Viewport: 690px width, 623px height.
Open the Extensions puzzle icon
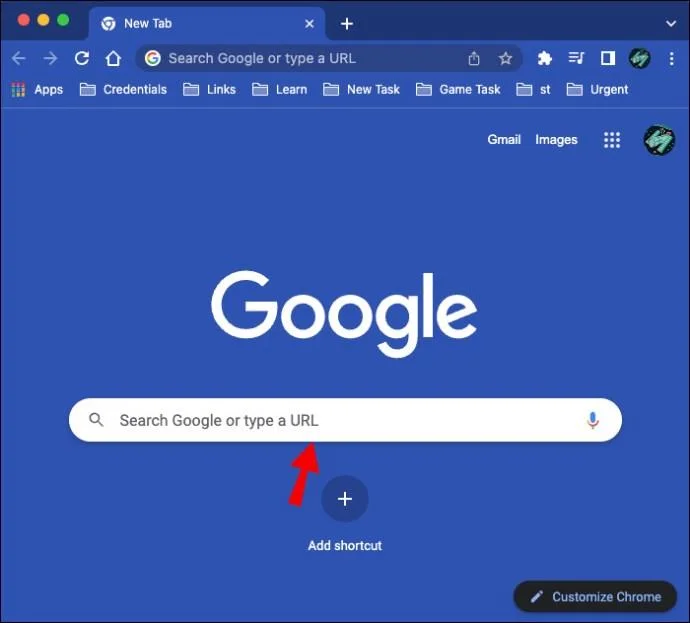[x=544, y=58]
